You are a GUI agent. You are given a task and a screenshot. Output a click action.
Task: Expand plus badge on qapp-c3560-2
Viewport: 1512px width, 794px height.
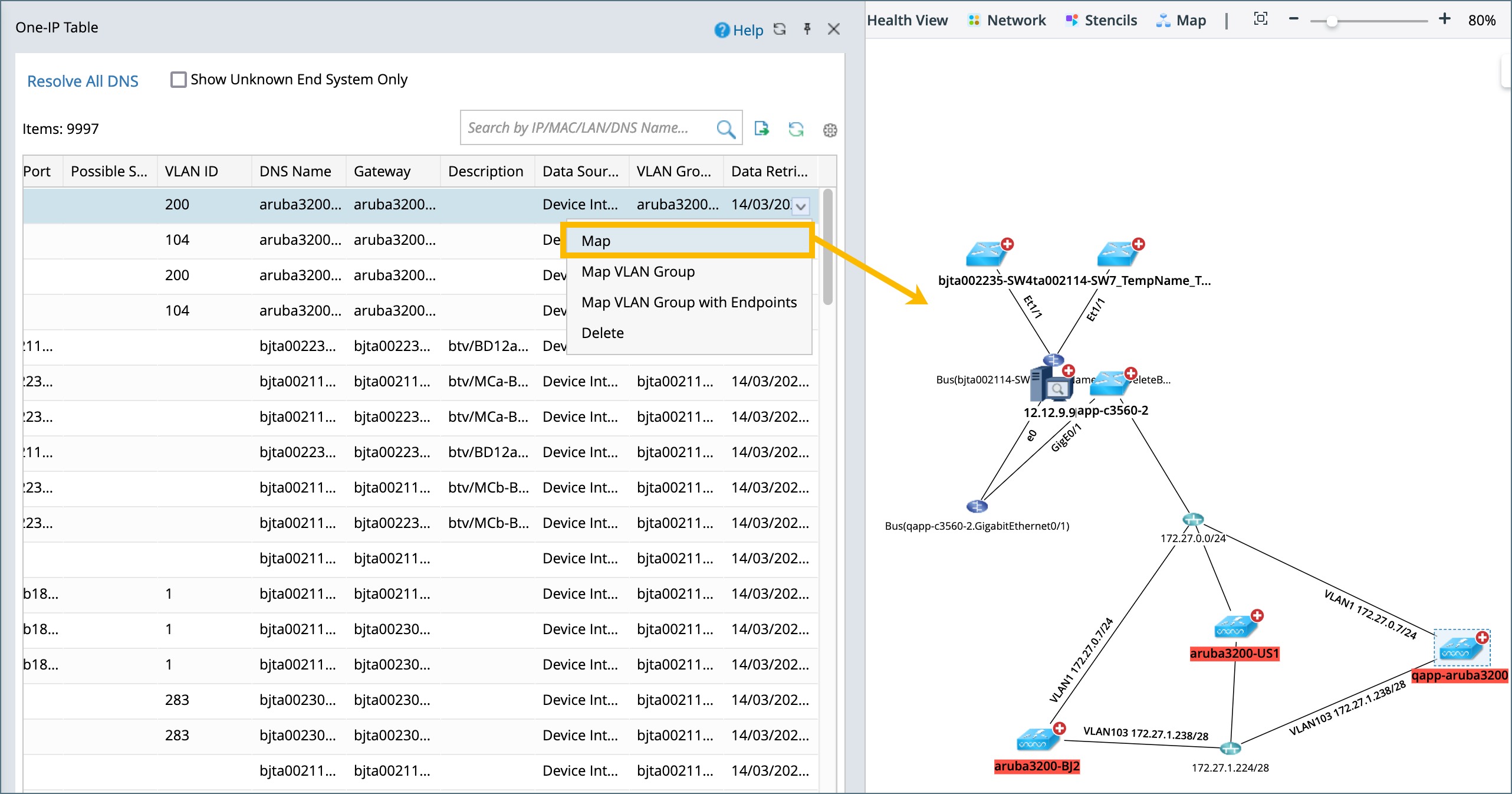[x=1130, y=373]
